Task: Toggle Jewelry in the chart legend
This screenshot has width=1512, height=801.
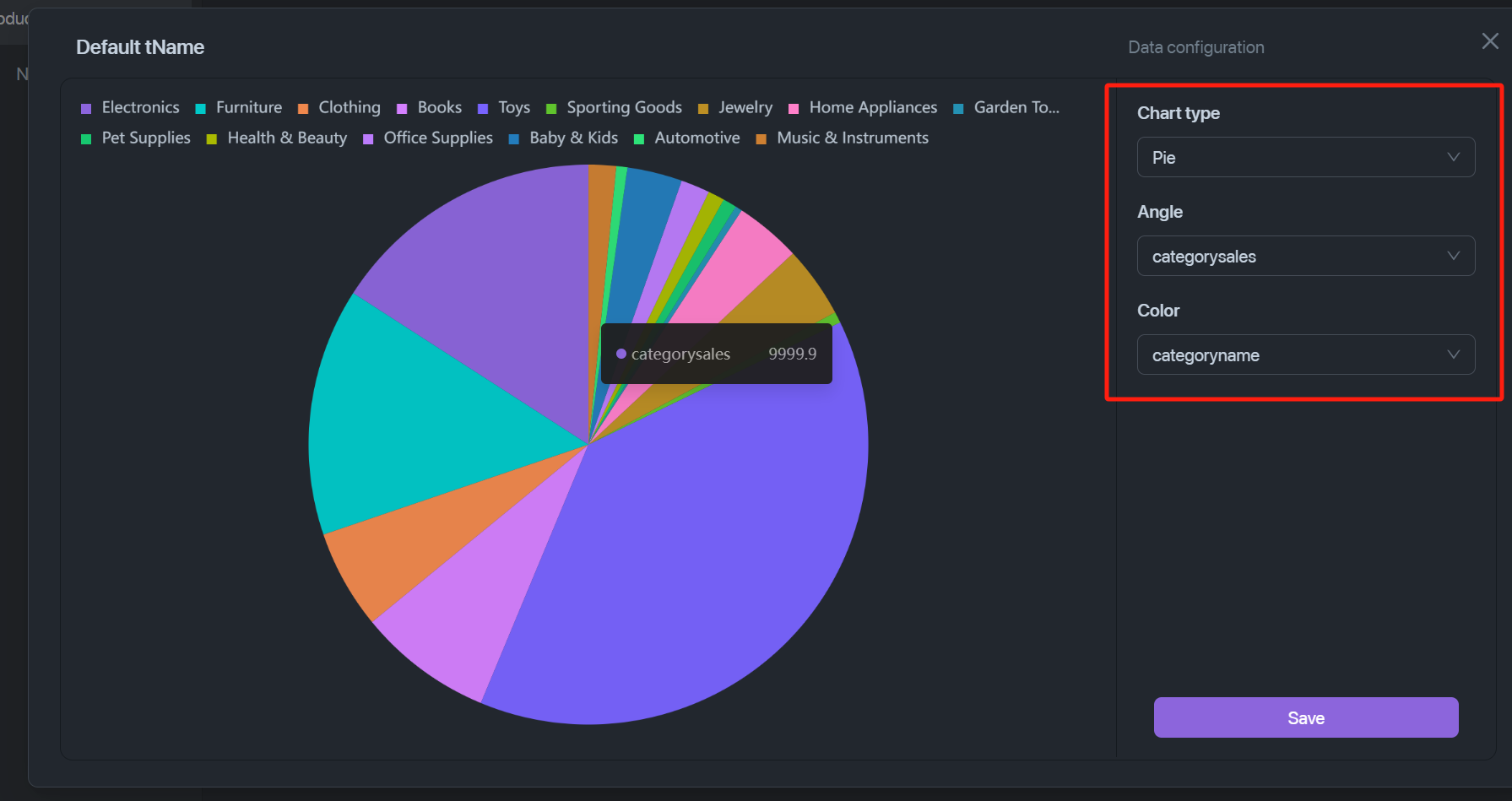Action: coord(745,108)
